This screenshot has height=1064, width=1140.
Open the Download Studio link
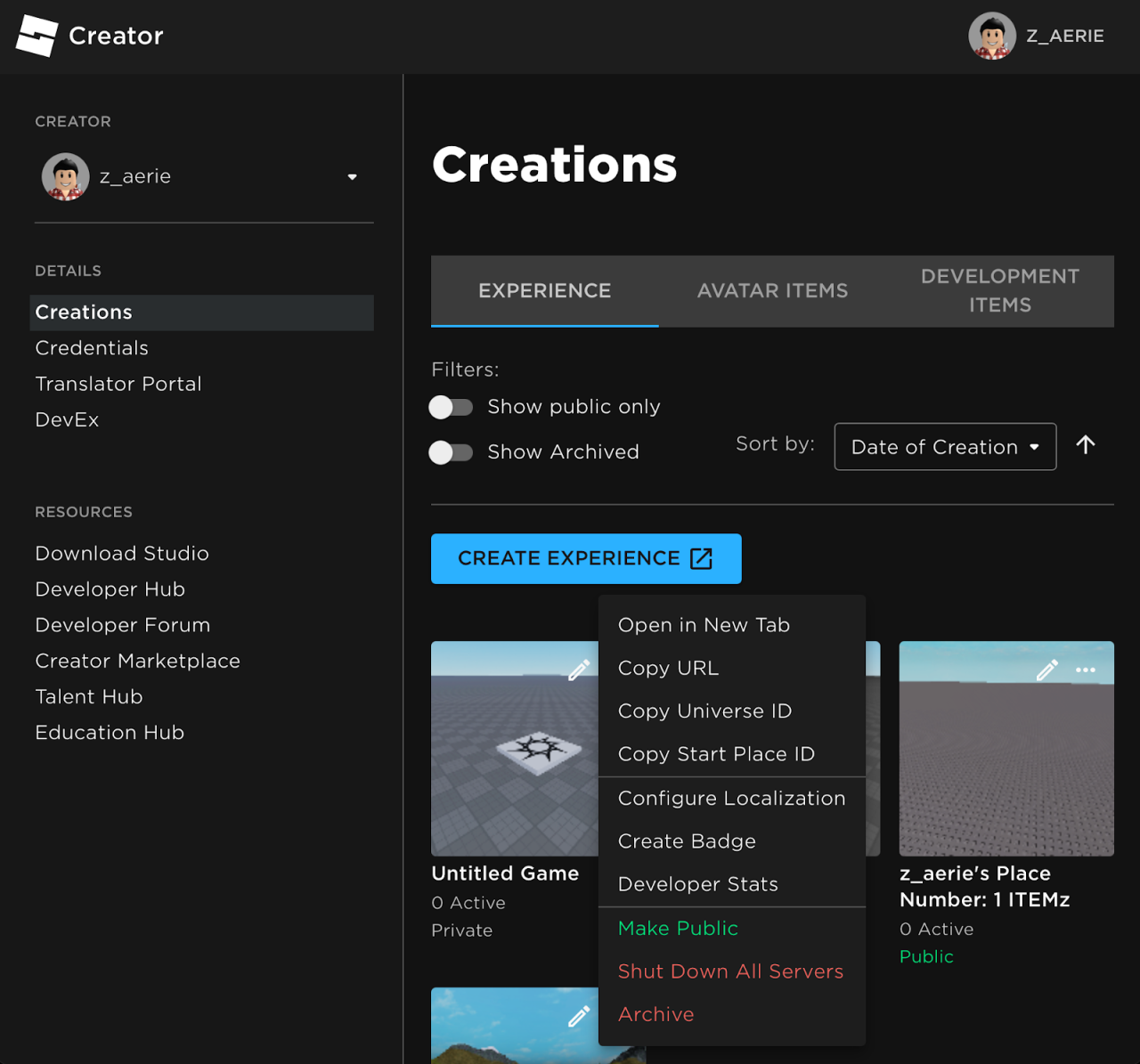[121, 553]
